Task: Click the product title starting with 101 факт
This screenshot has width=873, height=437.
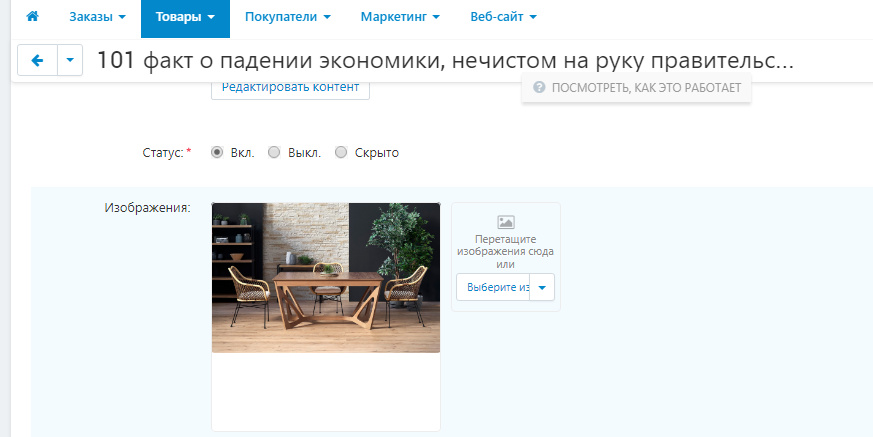Action: click(x=445, y=61)
